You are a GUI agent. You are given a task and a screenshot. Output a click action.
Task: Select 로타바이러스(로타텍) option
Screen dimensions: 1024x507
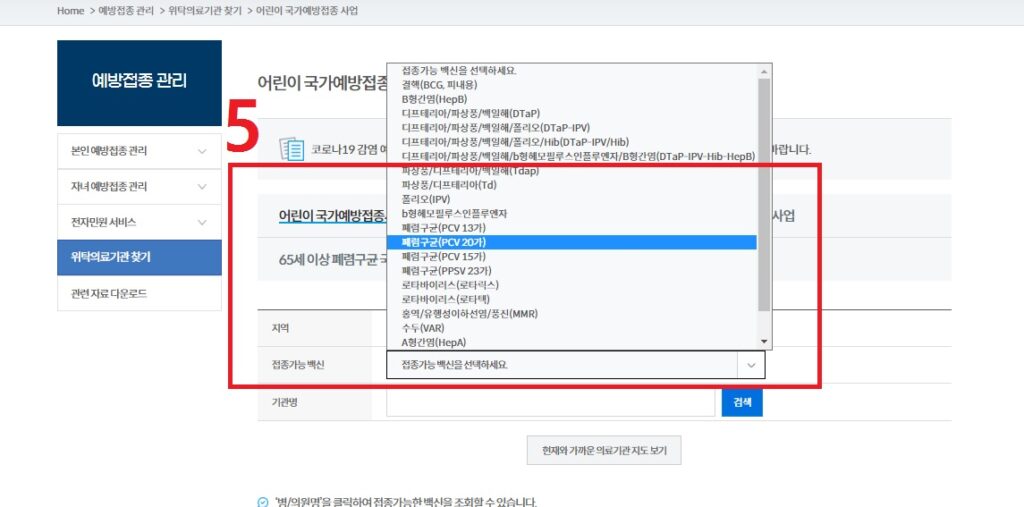coord(571,300)
